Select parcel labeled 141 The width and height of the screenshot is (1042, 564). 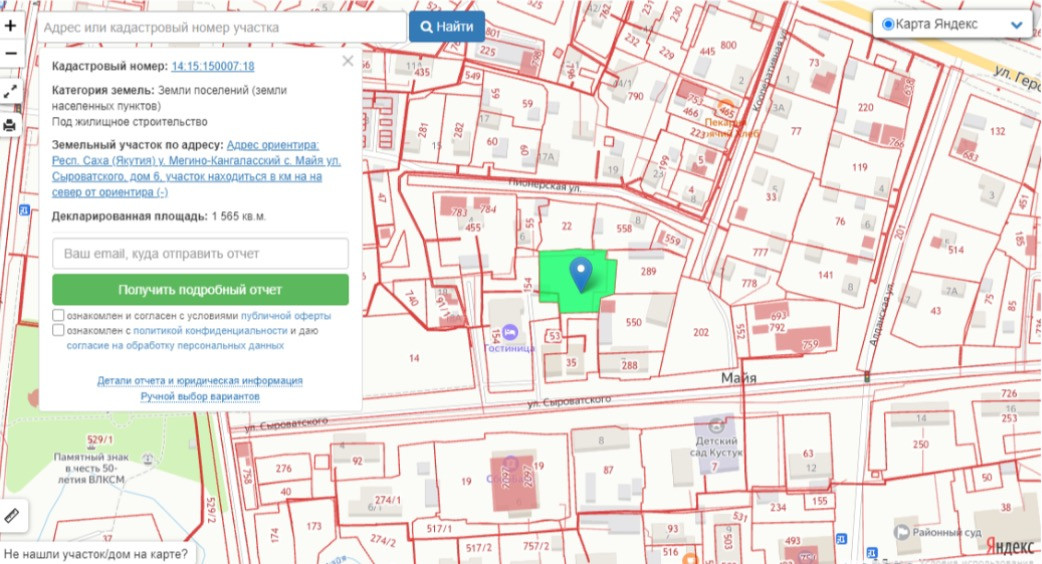(x=825, y=275)
